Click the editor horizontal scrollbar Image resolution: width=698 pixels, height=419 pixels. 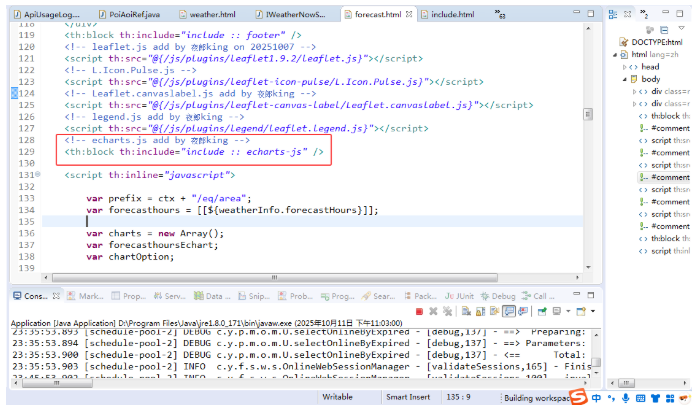[275, 278]
